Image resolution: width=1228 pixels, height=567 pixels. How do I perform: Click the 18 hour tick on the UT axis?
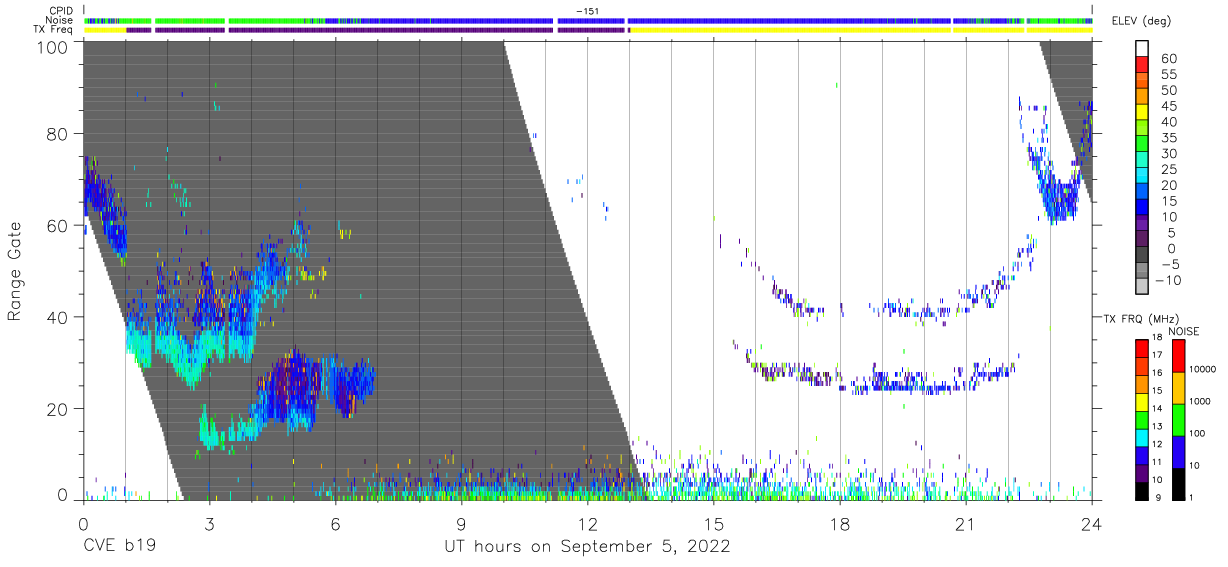(x=840, y=523)
